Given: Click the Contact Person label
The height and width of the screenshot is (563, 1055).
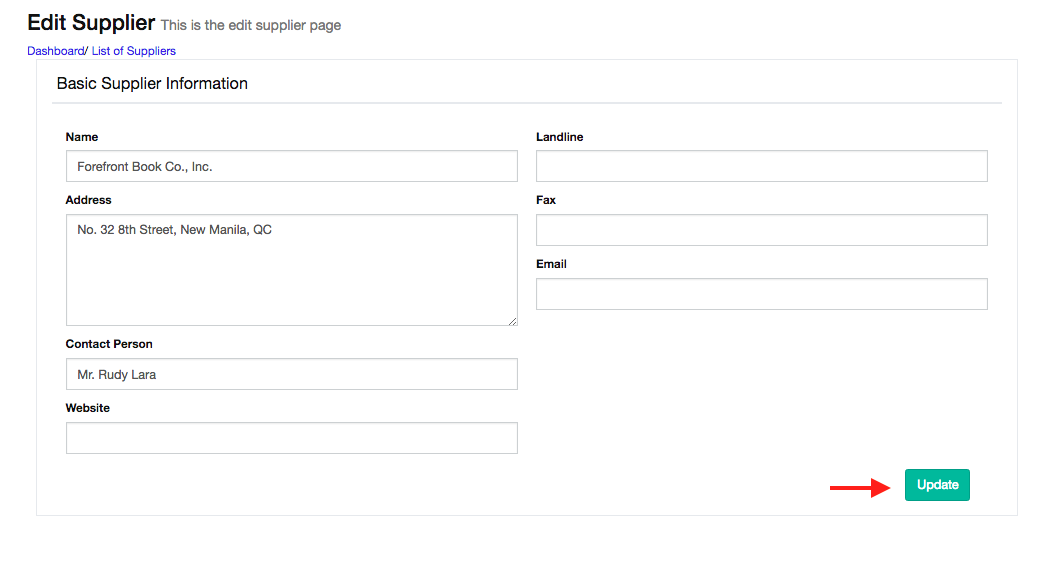Looking at the screenshot, I should coord(109,344).
